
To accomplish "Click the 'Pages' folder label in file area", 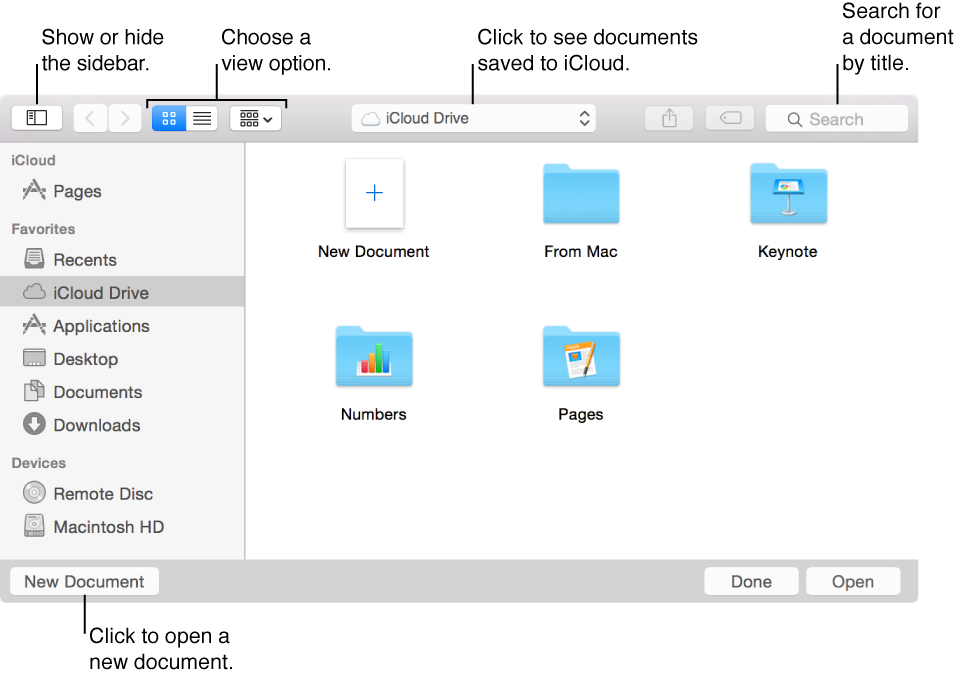I will click(580, 414).
